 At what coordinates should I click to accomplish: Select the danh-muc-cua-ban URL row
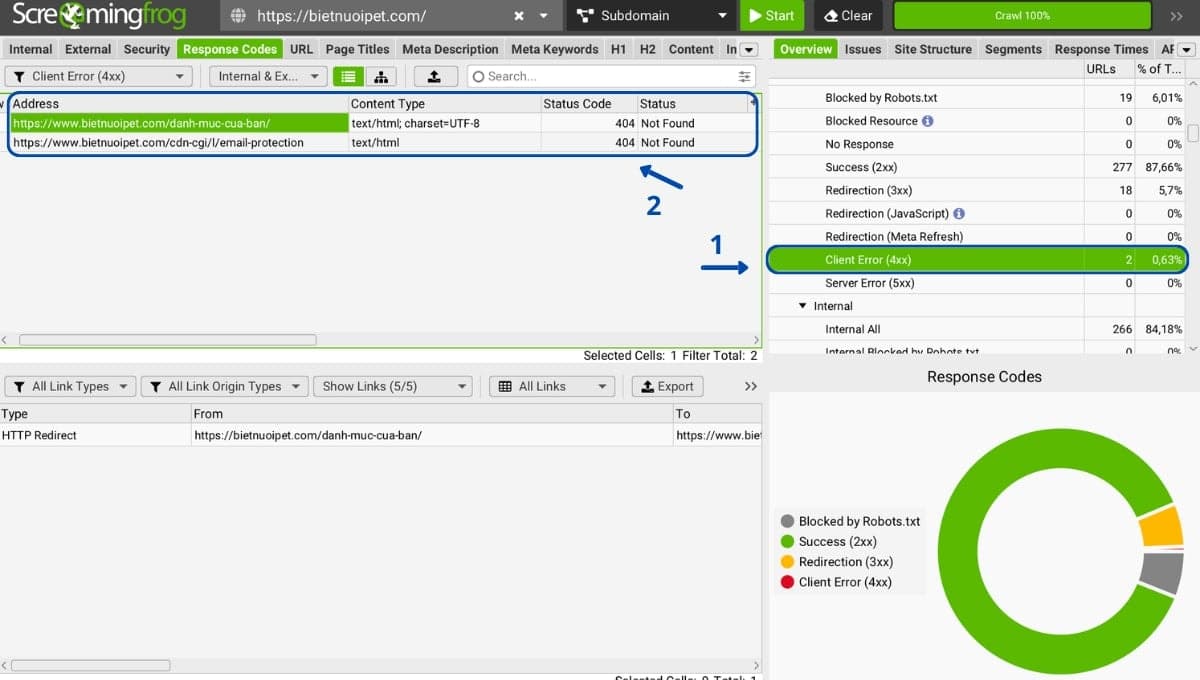[384, 123]
